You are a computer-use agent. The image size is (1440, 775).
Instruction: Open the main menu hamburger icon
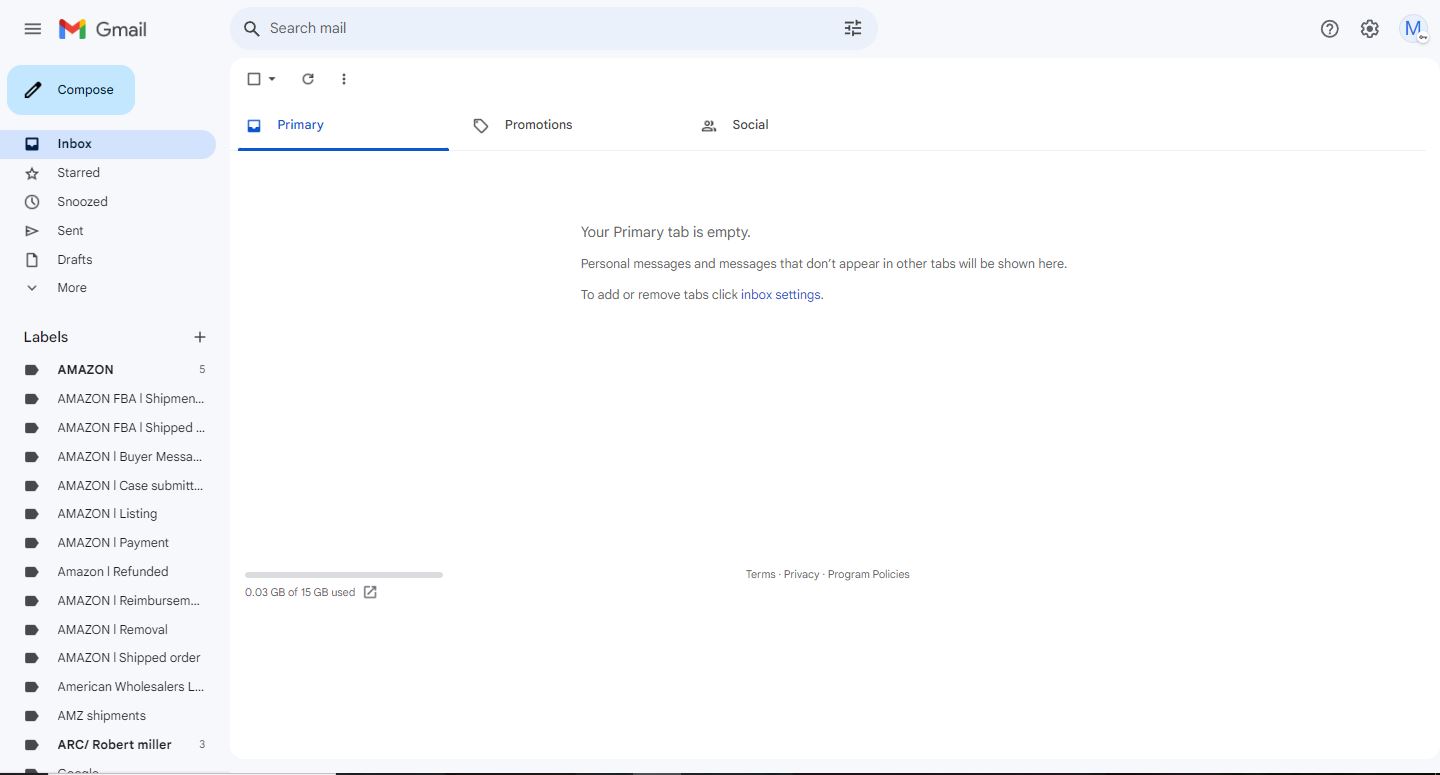tap(33, 29)
